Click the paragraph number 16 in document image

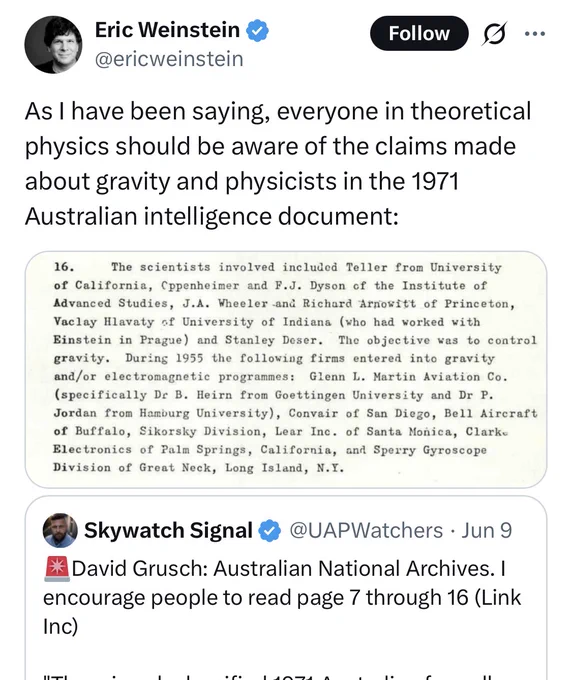(x=64, y=267)
